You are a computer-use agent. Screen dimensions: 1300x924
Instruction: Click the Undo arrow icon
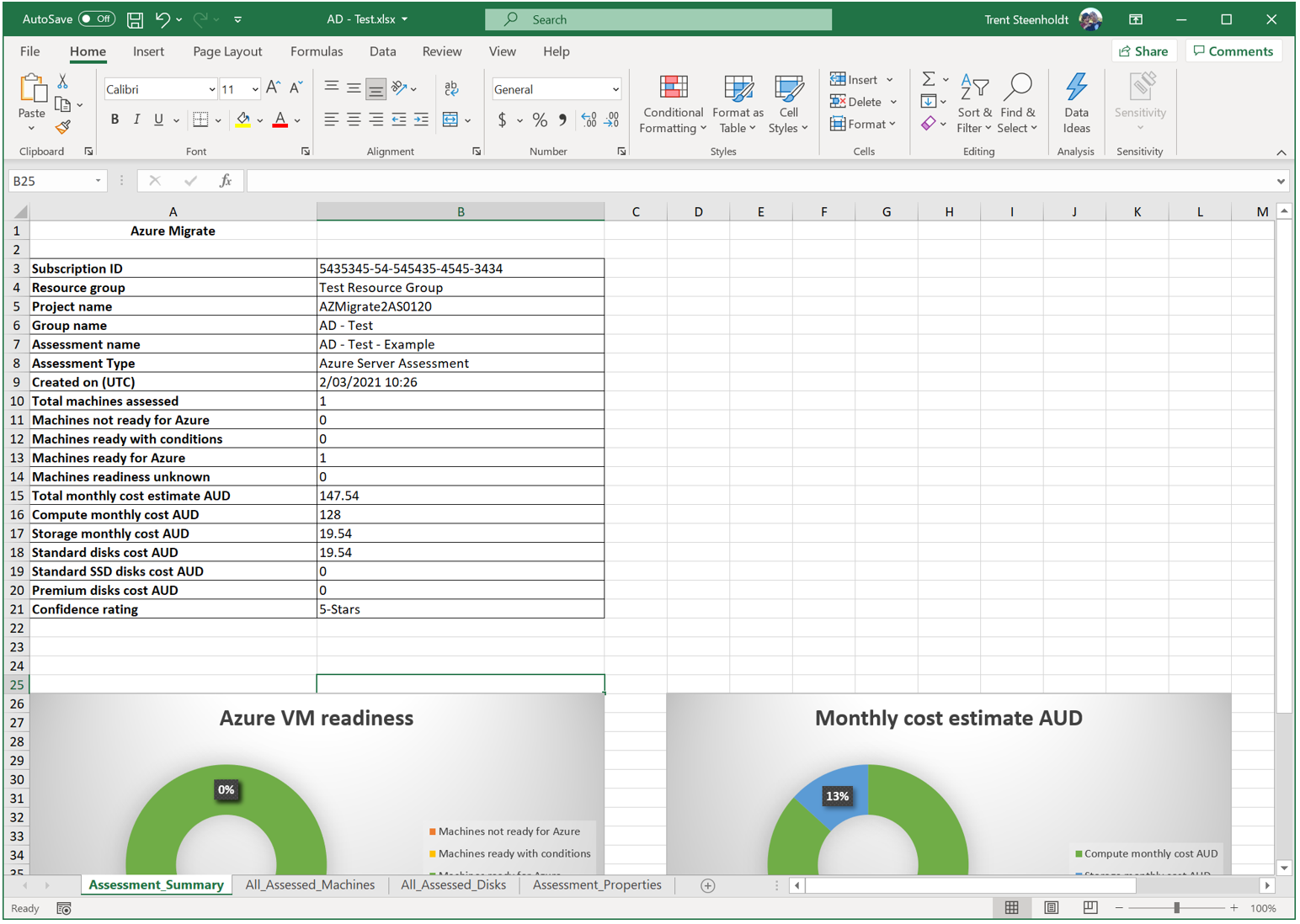(162, 19)
